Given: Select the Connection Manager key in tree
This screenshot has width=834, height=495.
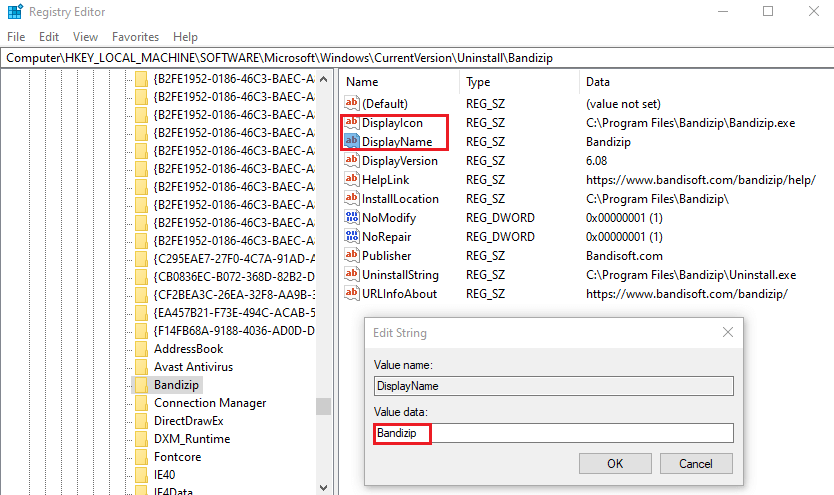Looking at the screenshot, I should (210, 402).
